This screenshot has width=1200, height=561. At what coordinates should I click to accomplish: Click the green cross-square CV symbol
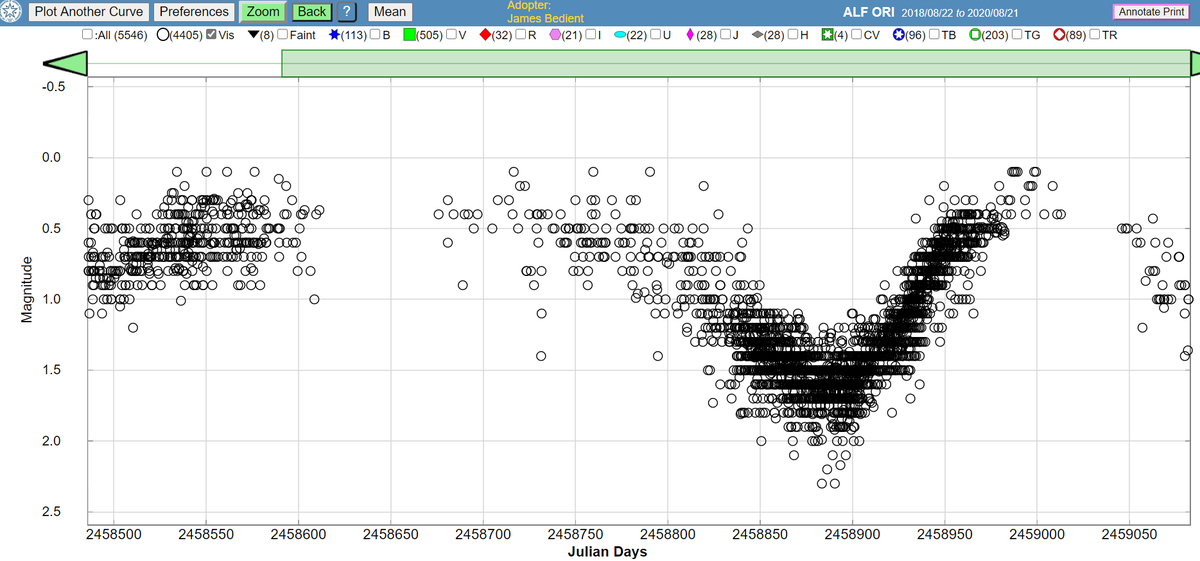[827, 35]
